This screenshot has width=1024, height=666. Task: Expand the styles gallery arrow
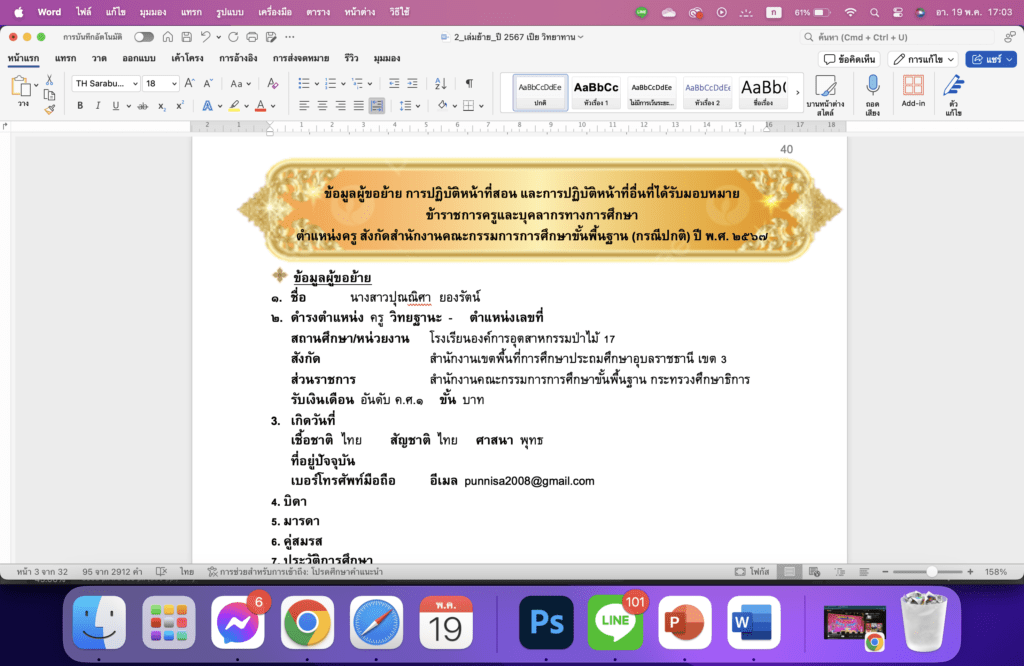click(797, 93)
